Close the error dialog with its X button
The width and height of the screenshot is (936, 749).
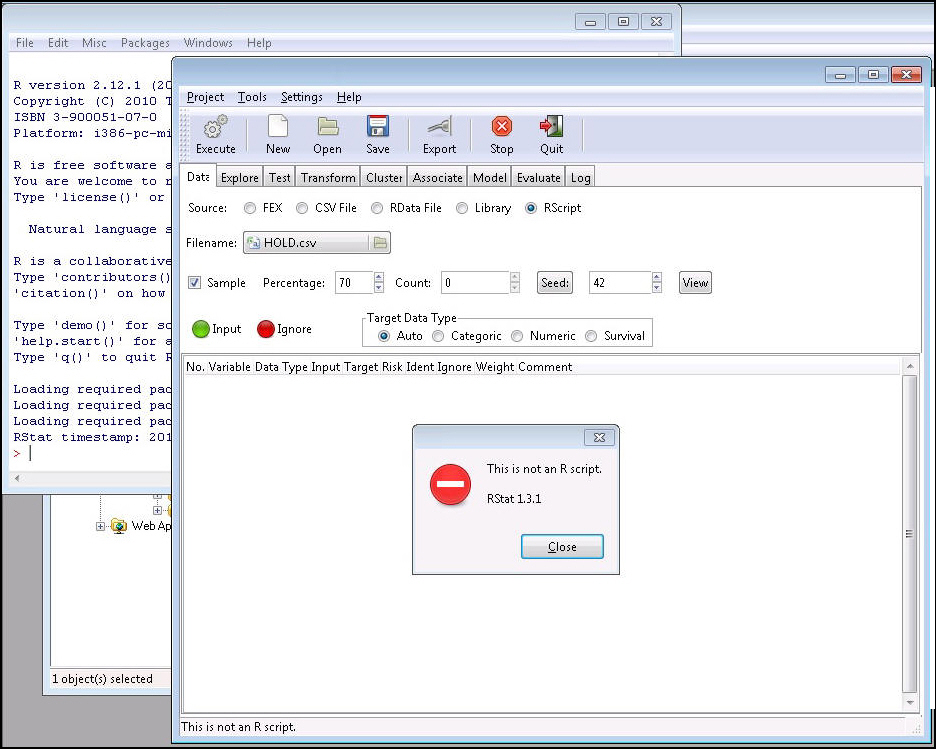599,437
